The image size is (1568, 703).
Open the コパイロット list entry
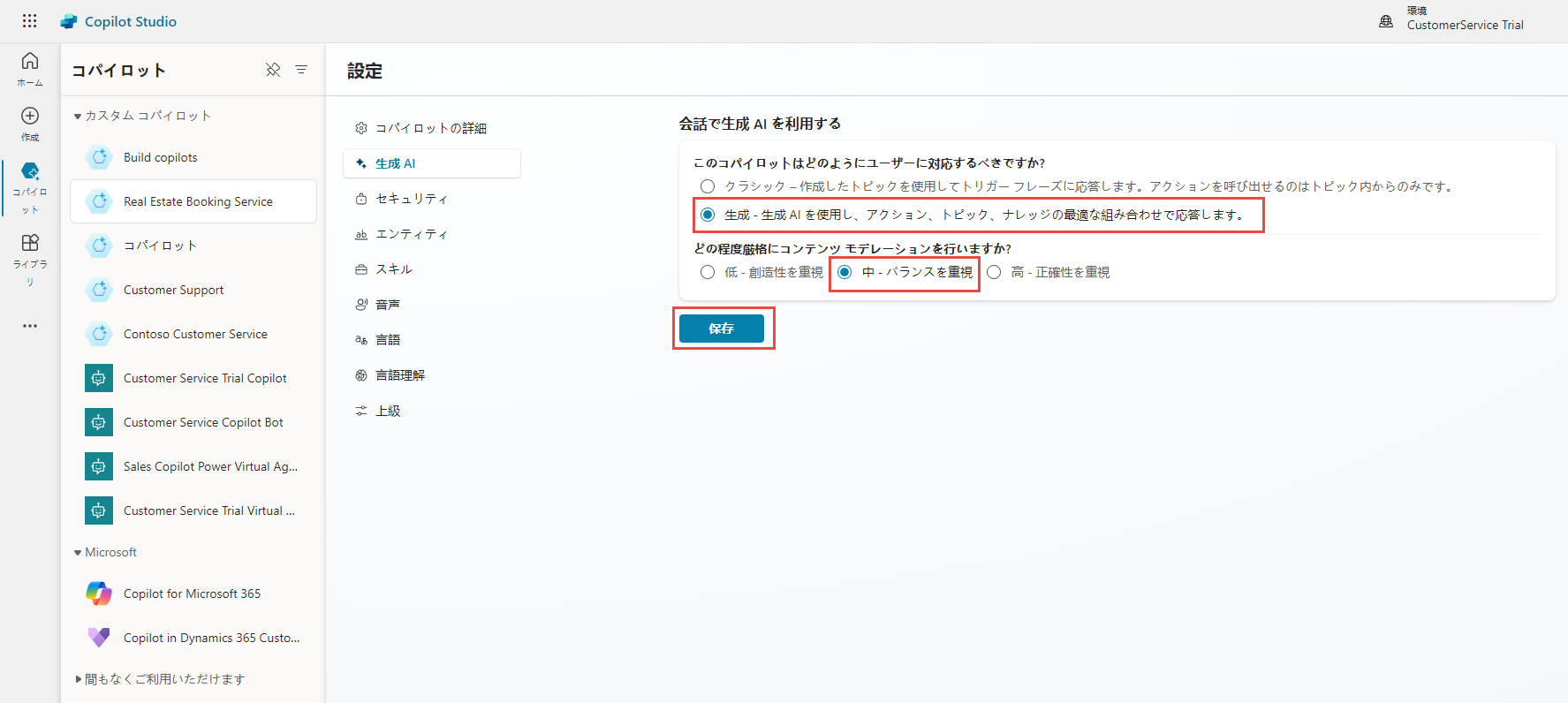[193, 246]
